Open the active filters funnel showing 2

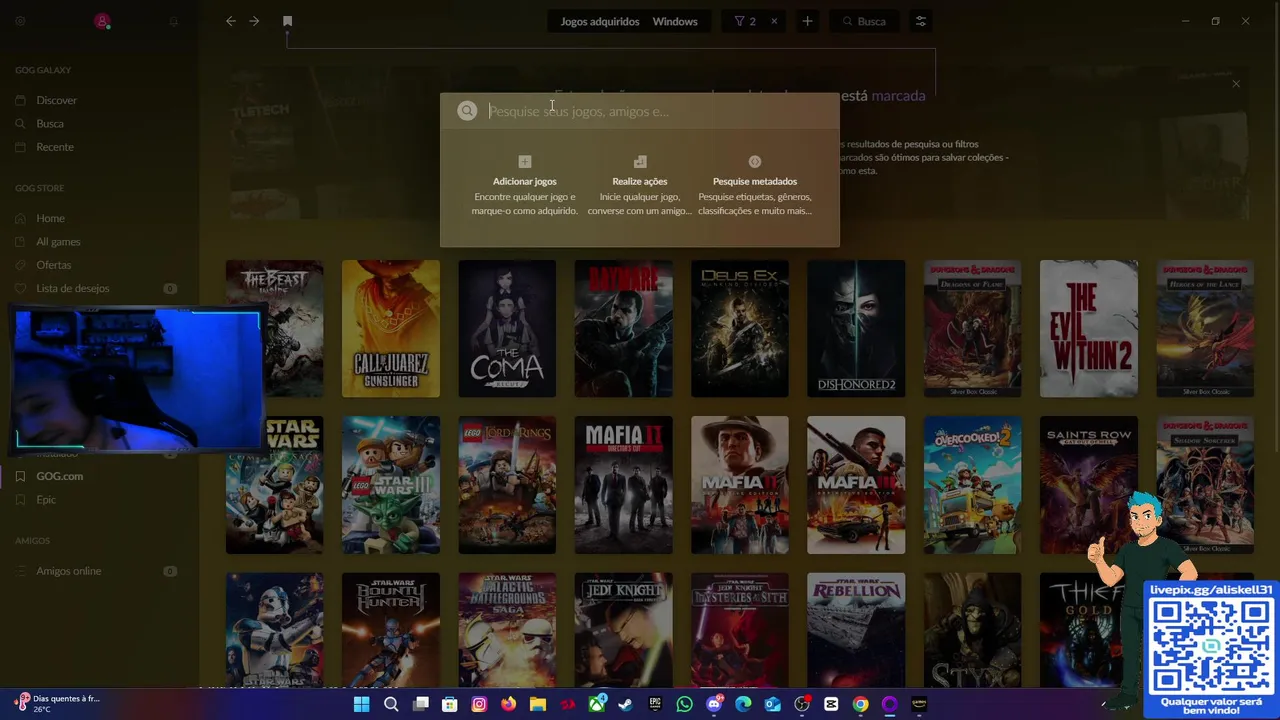point(745,21)
